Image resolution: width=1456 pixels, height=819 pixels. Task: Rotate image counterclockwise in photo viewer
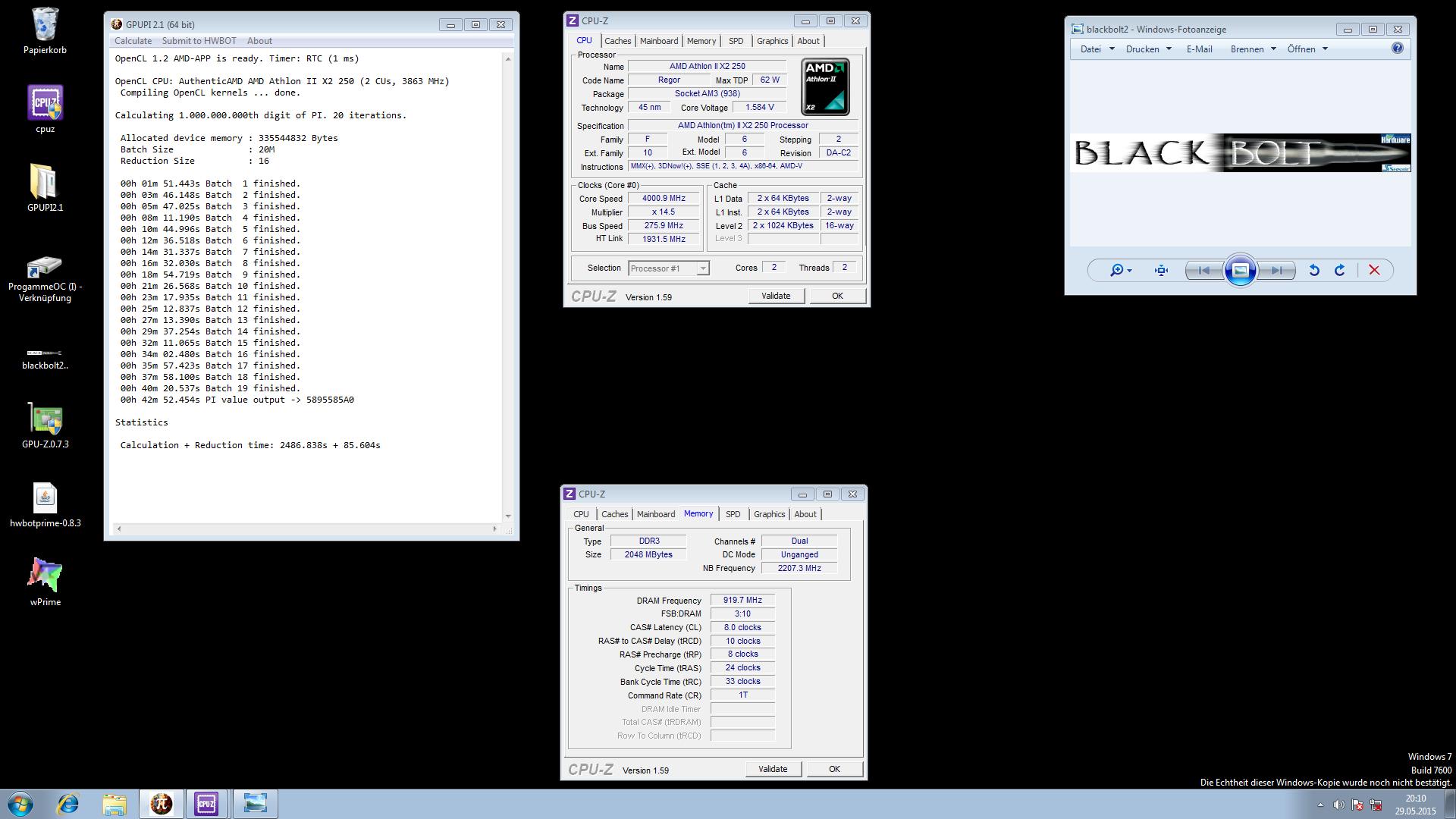coord(1314,270)
